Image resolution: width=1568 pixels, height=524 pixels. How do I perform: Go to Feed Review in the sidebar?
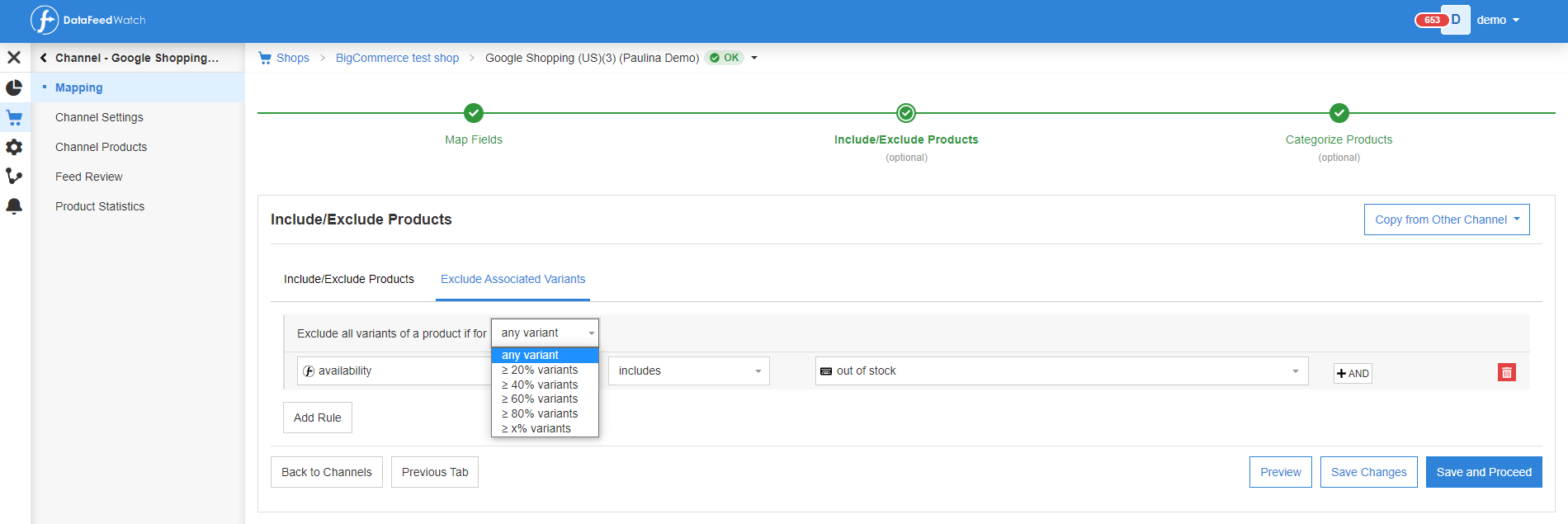[88, 177]
